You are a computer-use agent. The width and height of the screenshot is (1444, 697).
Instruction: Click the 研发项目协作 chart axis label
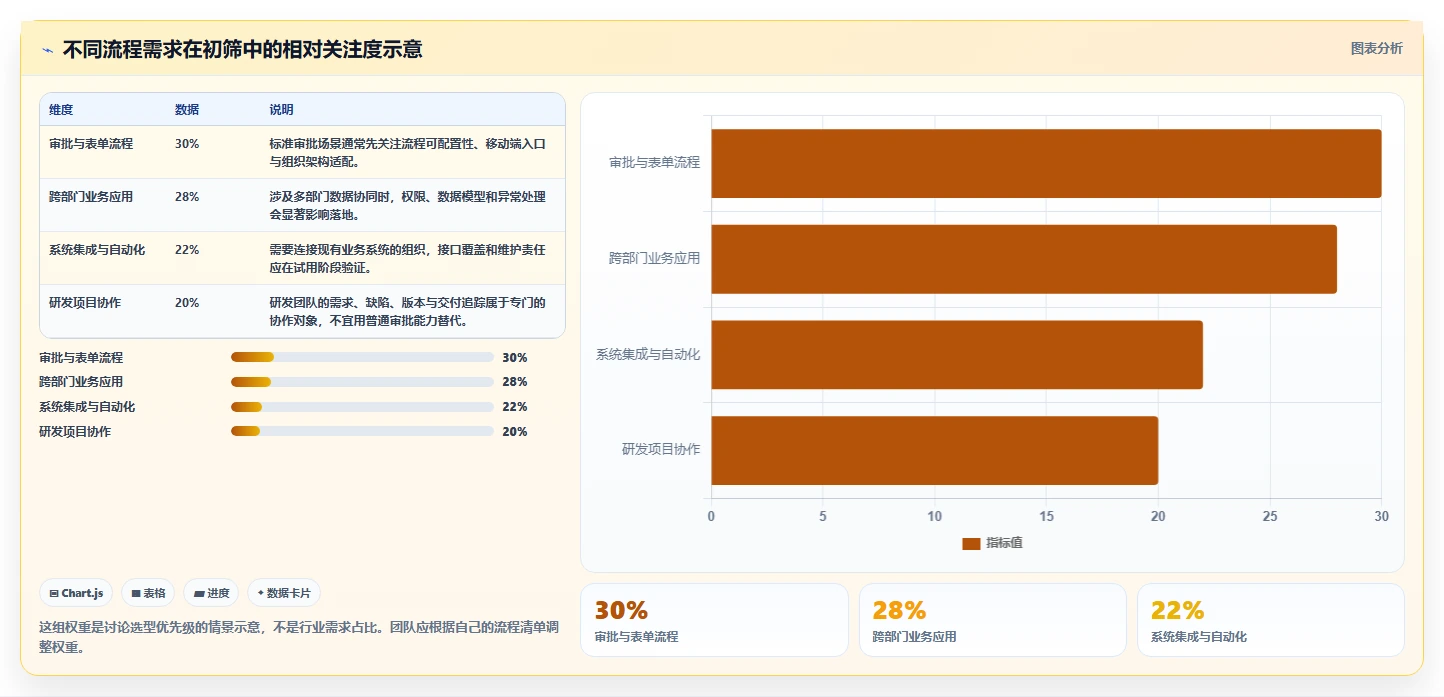point(661,450)
